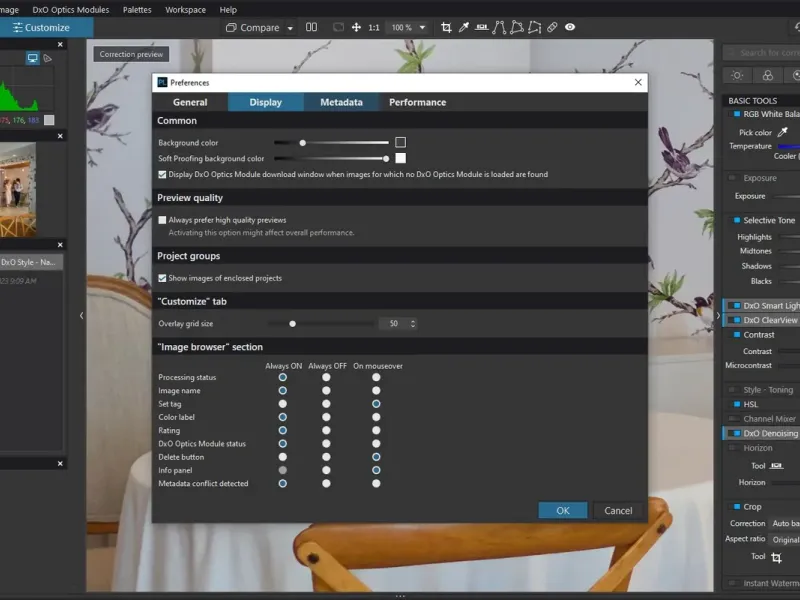Viewport: 800px width, 600px height.
Task: Collapse the left panel arrow
Action: (82, 316)
